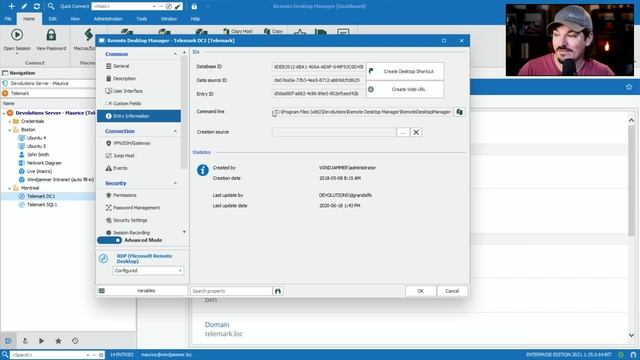The image size is (640, 360).
Task: Click the Database ID field
Action: tap(318, 67)
